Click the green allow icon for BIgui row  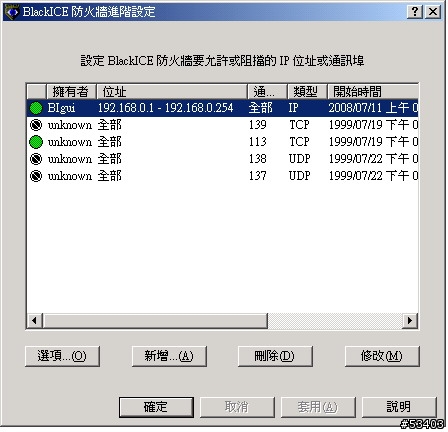point(36,108)
